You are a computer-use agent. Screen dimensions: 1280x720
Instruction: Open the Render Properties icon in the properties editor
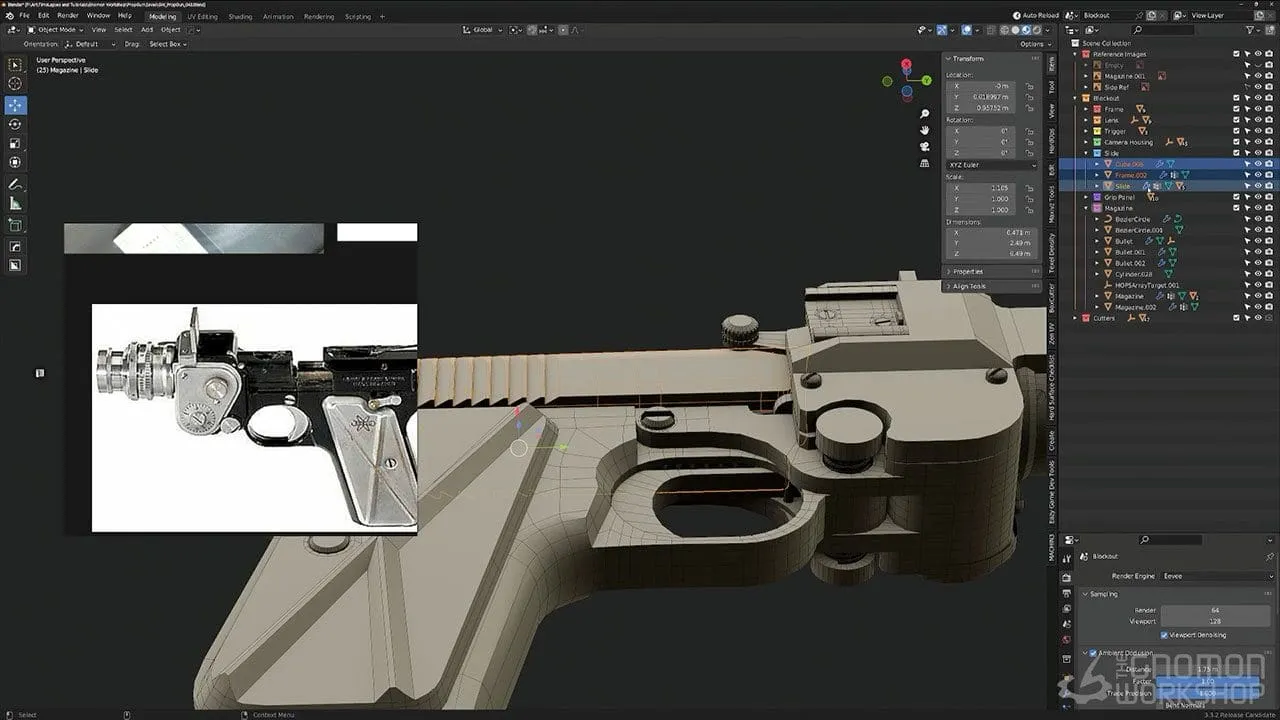click(1068, 577)
